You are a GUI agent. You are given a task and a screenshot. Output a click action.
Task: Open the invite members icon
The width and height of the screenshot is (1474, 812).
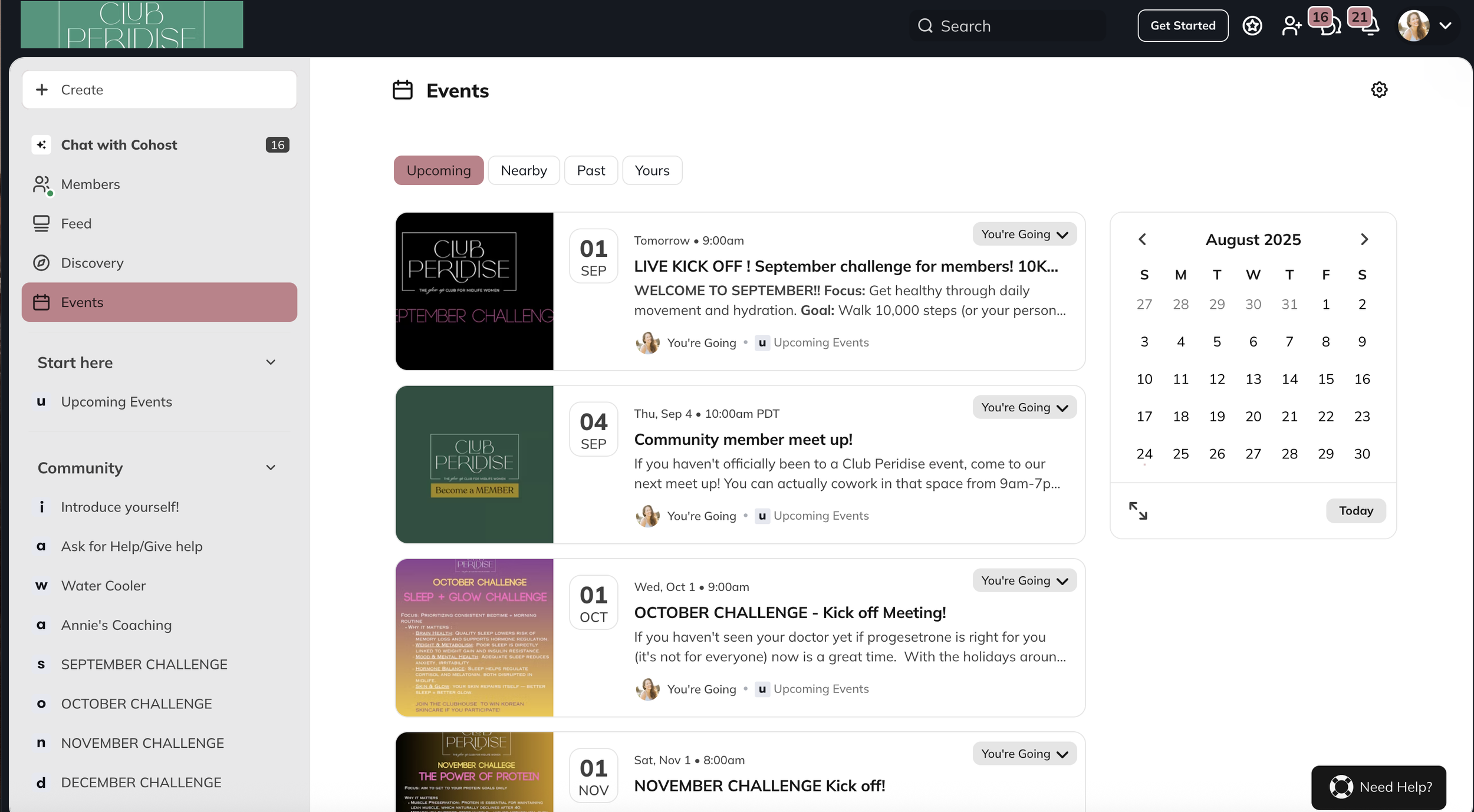point(1291,26)
